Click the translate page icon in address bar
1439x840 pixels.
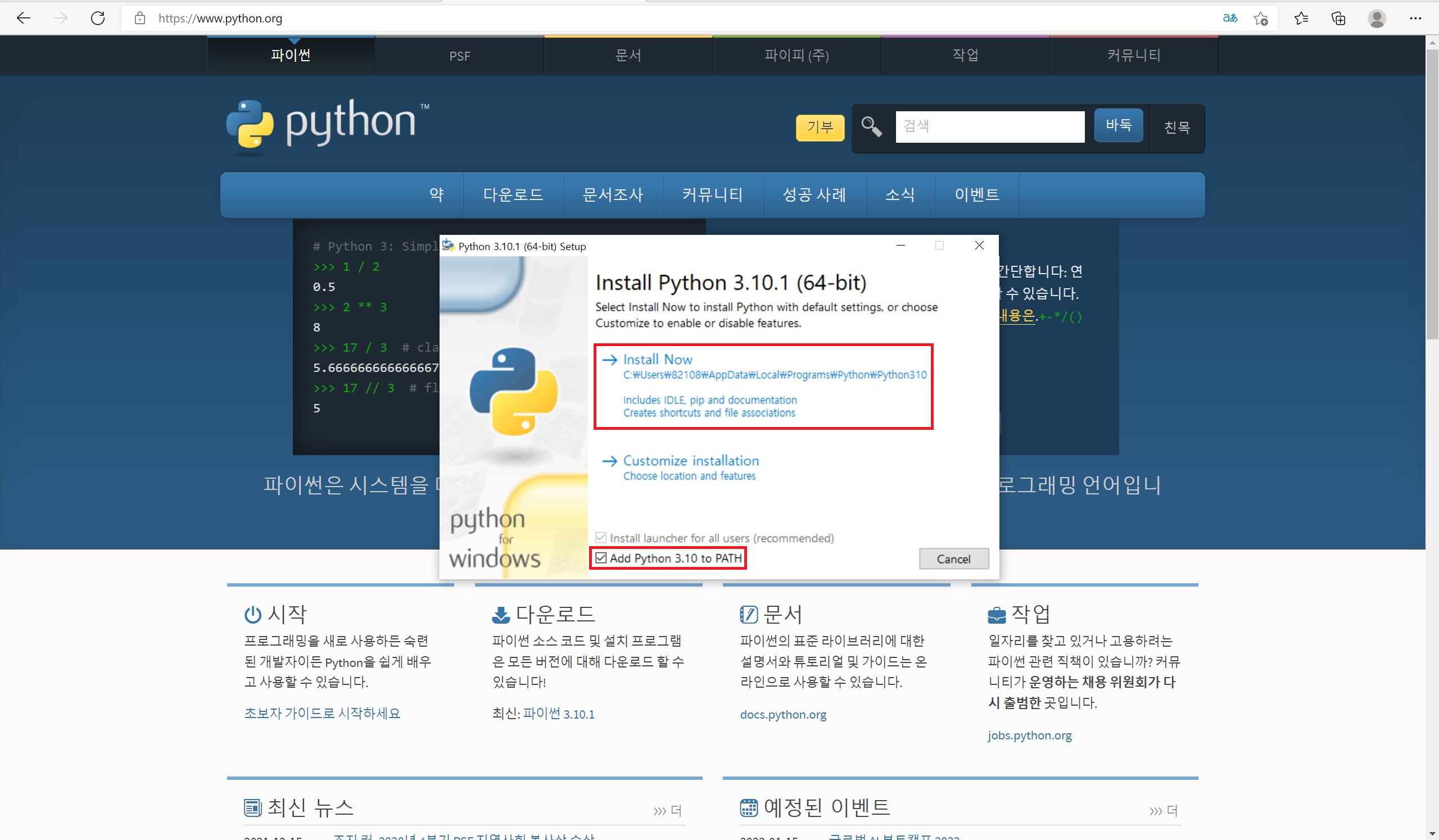click(1229, 18)
